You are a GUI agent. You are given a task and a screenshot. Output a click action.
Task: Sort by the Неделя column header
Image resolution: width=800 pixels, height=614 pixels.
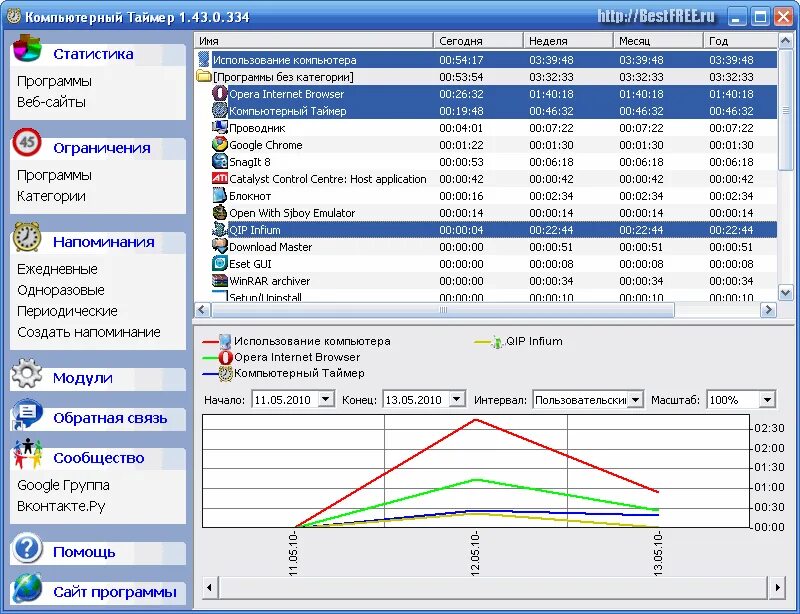click(568, 41)
